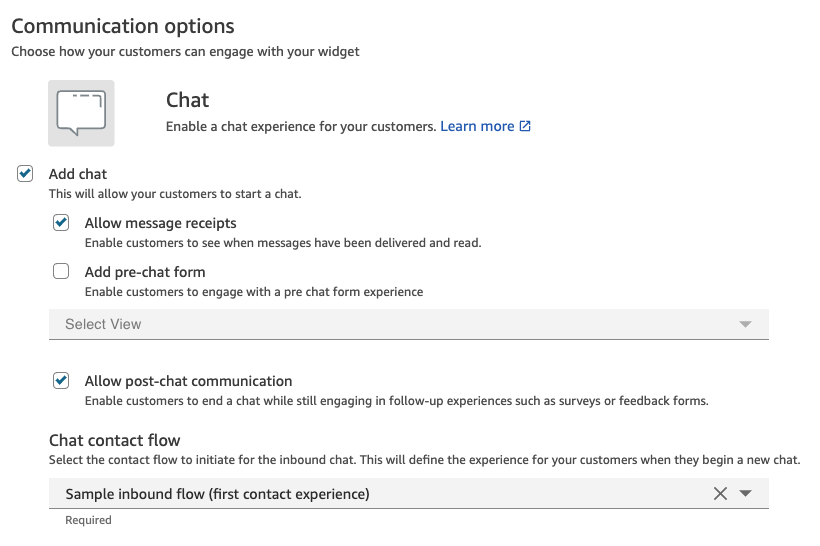Open the Select View dropdown
The height and width of the screenshot is (546, 820).
coord(400,324)
